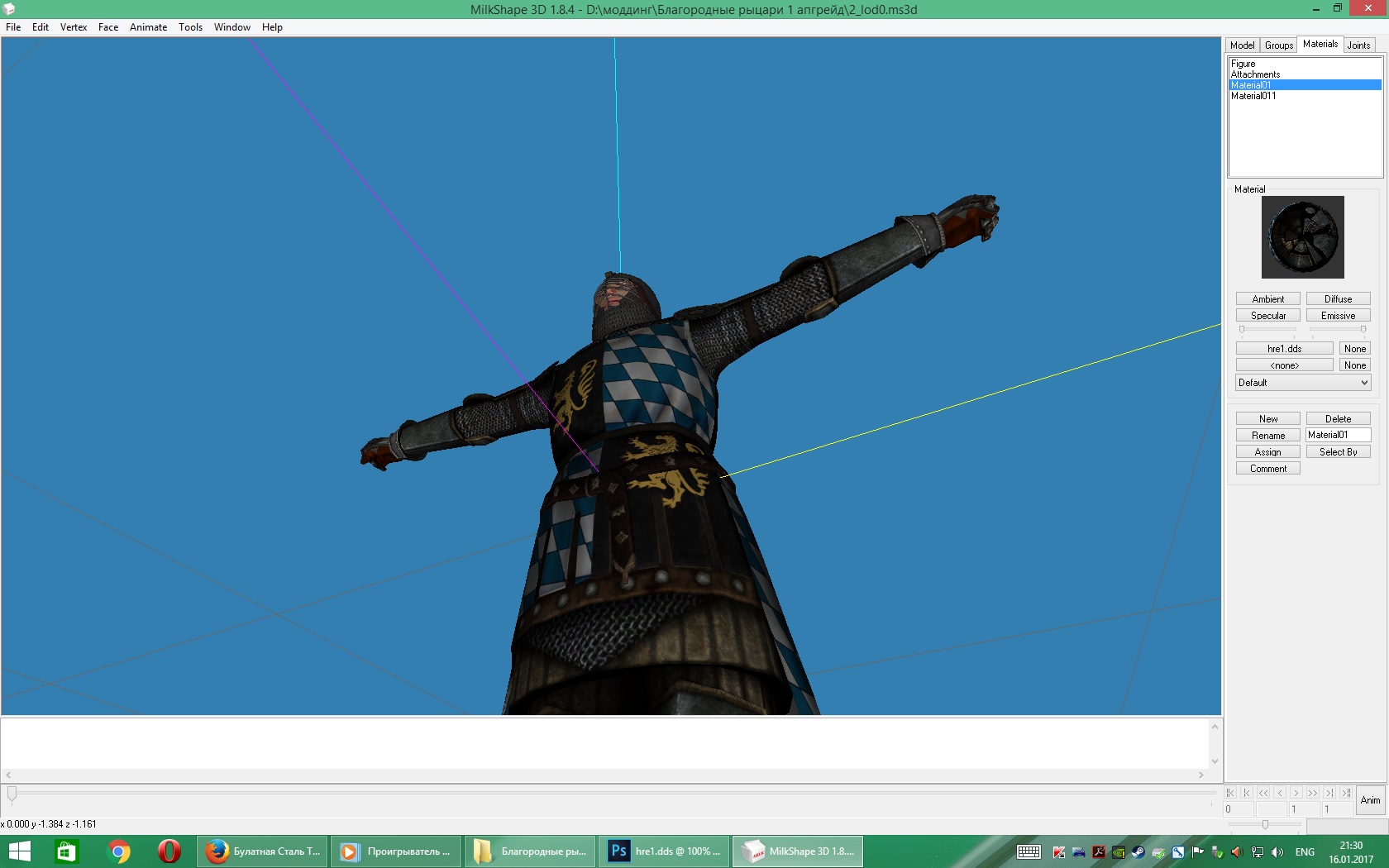Delete the selected material
This screenshot has height=868, width=1389.
point(1339,418)
